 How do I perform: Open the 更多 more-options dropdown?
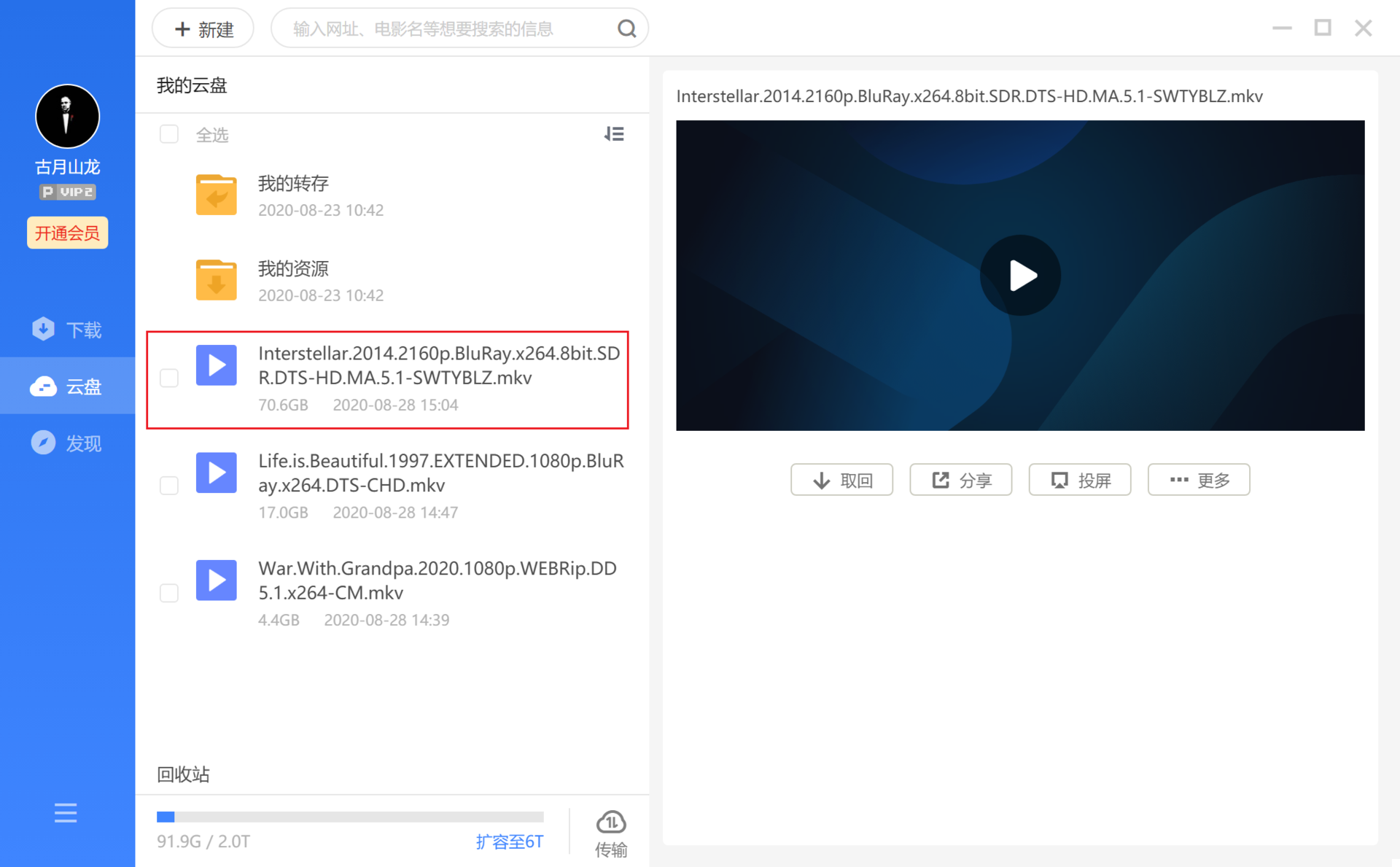tap(1198, 480)
